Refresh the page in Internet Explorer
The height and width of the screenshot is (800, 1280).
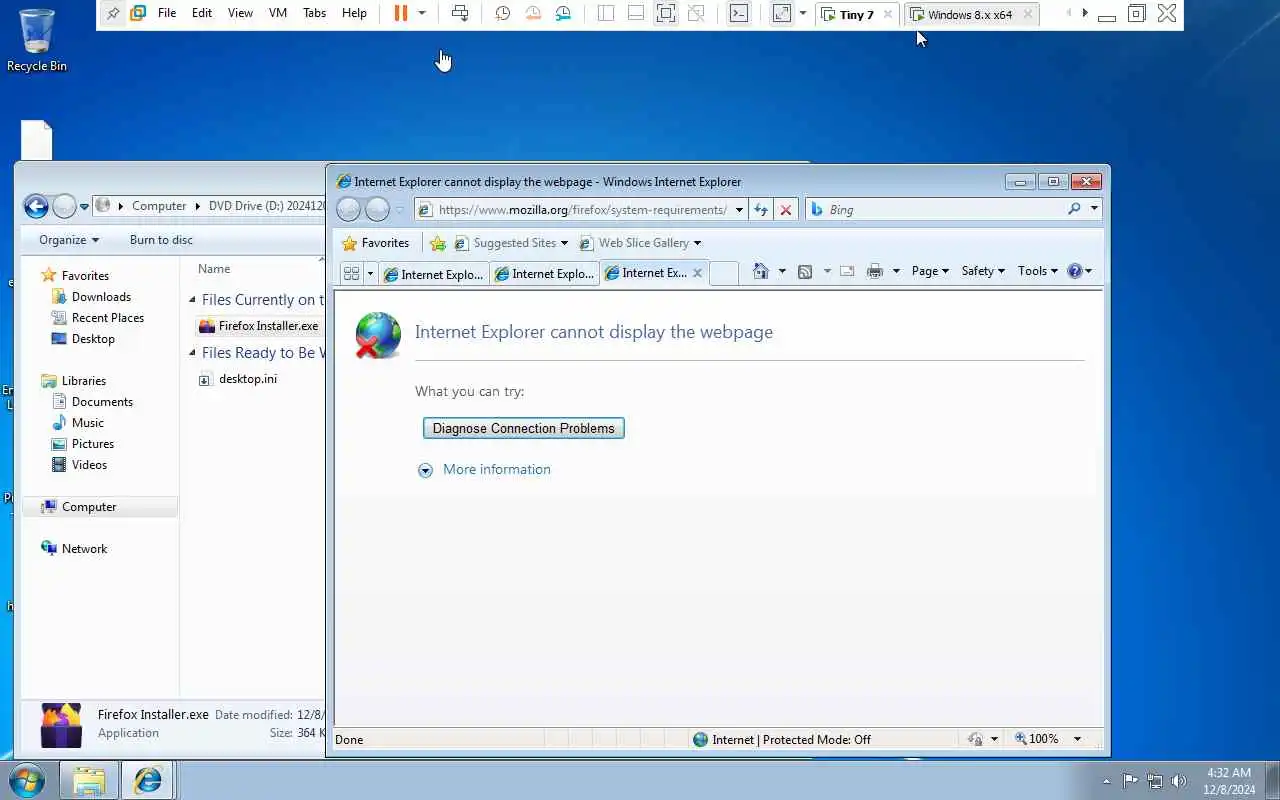[761, 209]
